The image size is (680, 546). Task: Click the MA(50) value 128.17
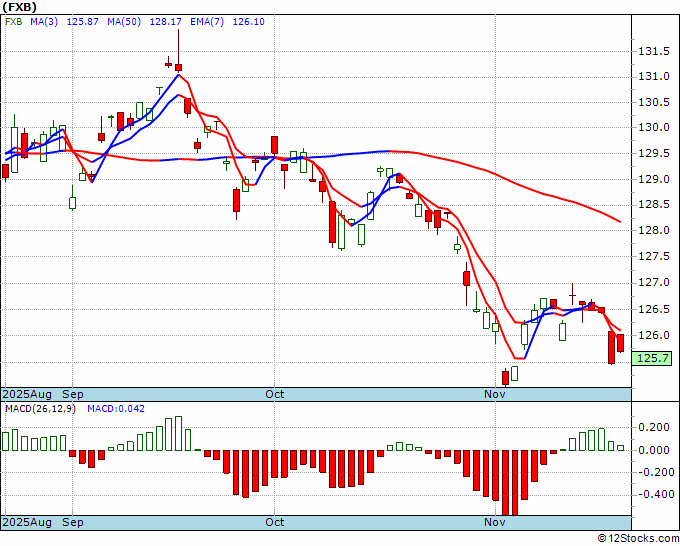165,22
